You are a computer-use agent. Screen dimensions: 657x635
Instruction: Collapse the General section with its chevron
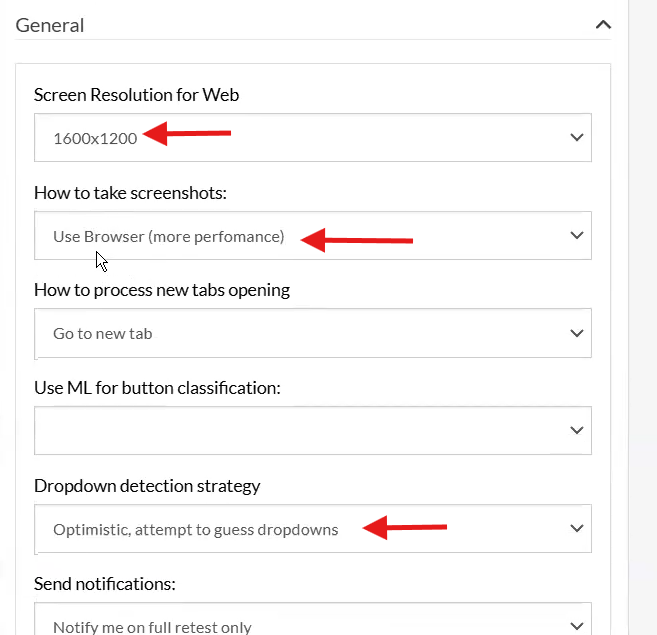coord(603,25)
